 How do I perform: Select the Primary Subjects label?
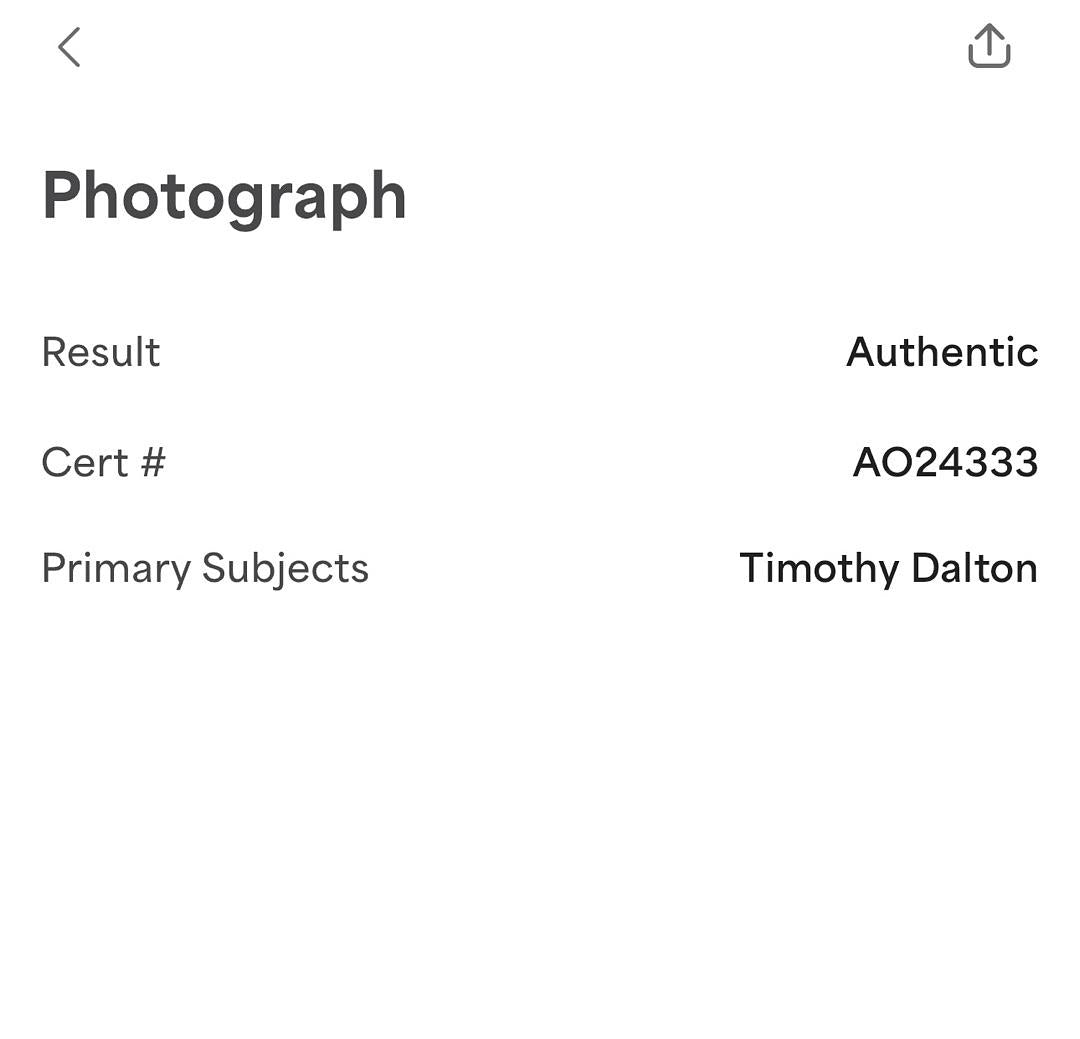click(x=205, y=568)
